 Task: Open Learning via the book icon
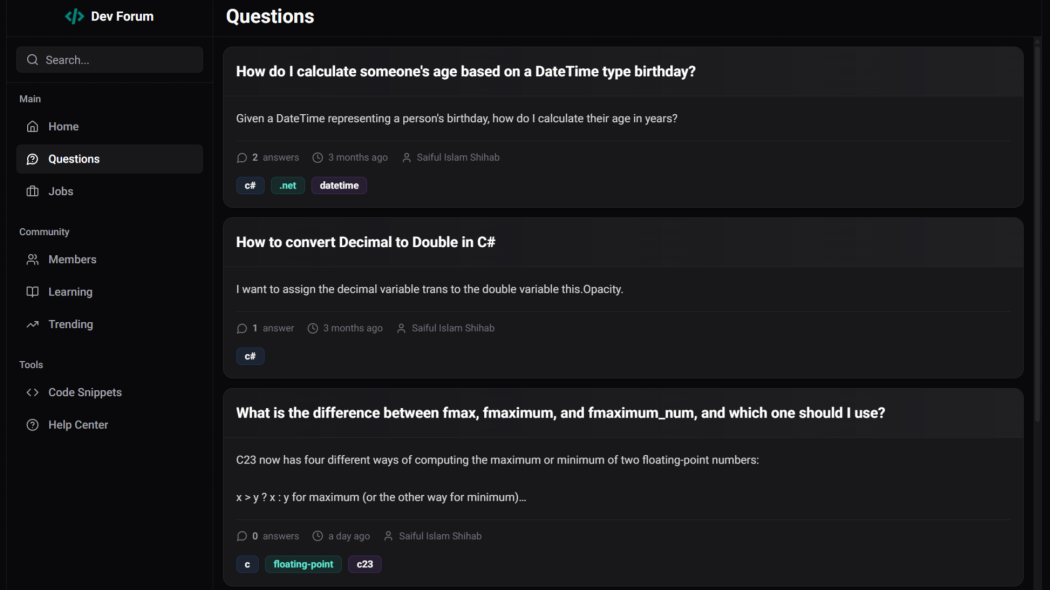point(33,291)
